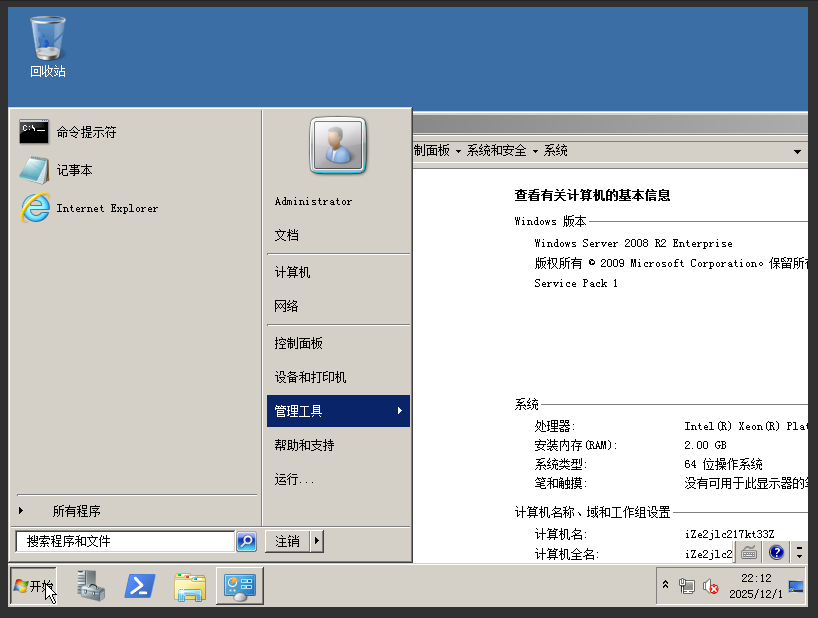Click heading 查看有关计算机的基本信息

pyautogui.click(x=592, y=196)
